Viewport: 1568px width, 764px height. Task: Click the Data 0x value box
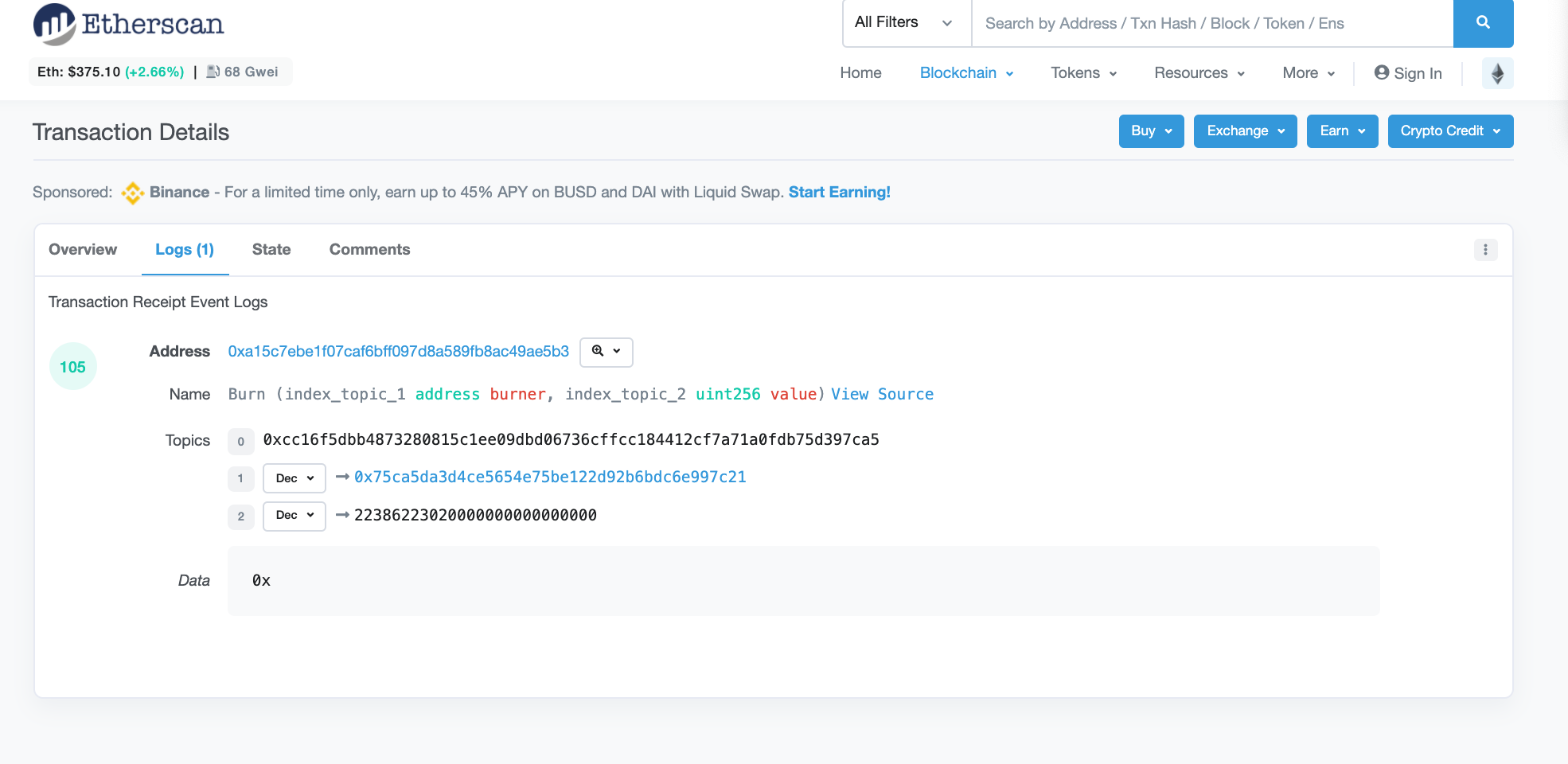click(803, 580)
